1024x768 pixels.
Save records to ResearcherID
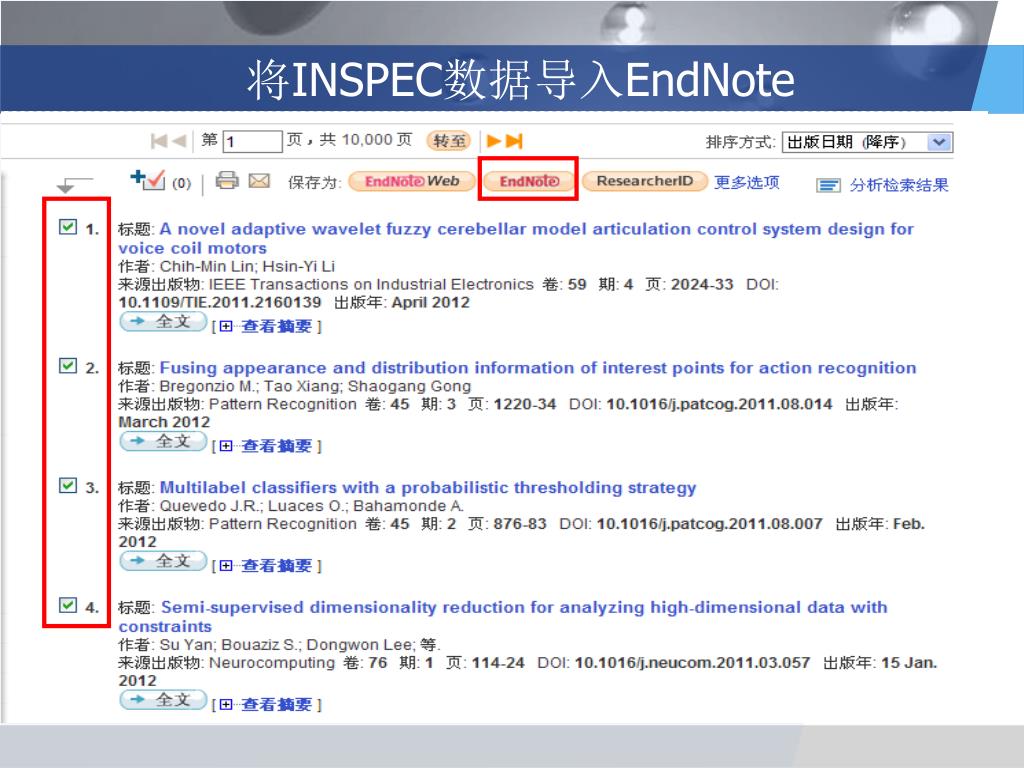pyautogui.click(x=645, y=181)
